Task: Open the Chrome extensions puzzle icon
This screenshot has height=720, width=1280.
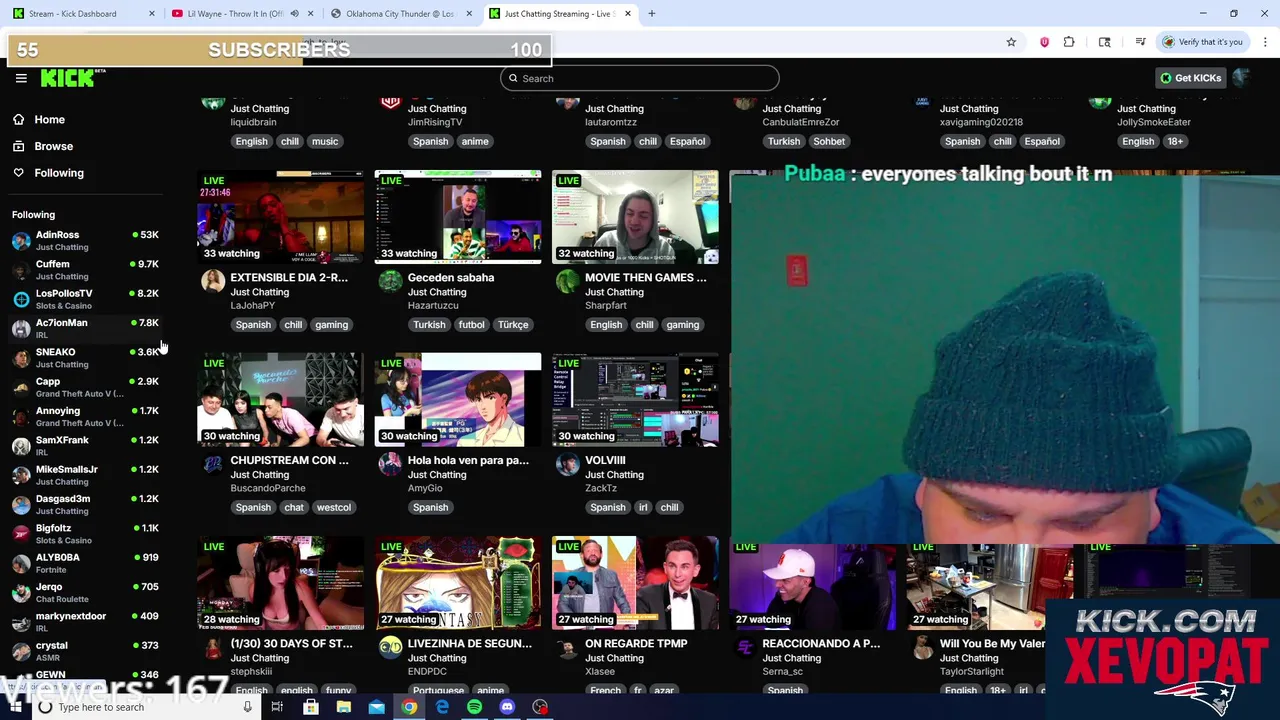Action: (1069, 42)
